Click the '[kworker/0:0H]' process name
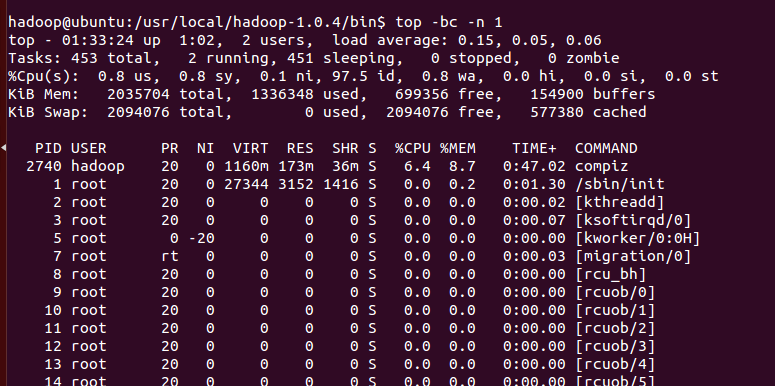The height and width of the screenshot is (386, 775). click(x=638, y=238)
